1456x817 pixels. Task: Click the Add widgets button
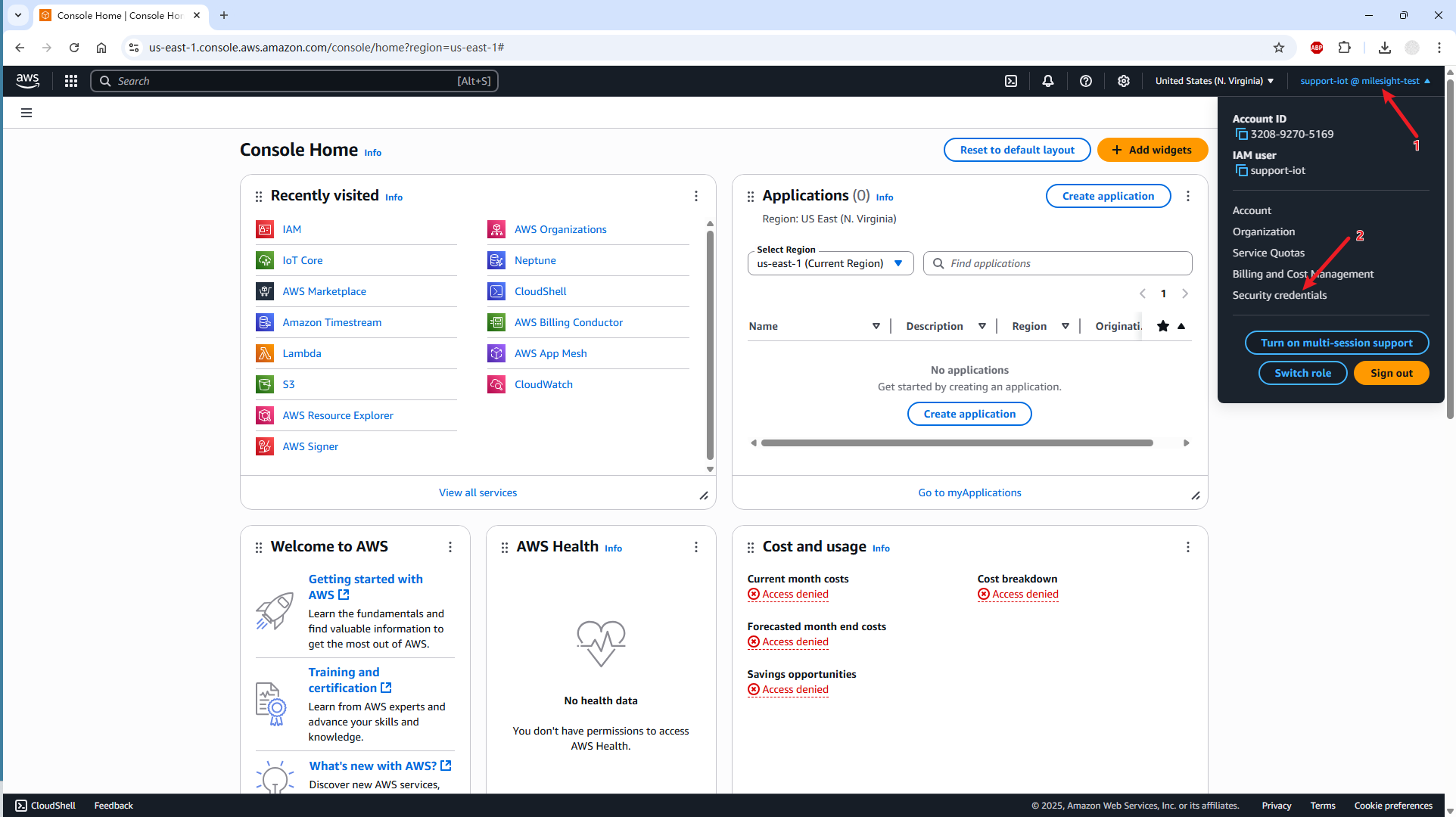pos(1152,150)
